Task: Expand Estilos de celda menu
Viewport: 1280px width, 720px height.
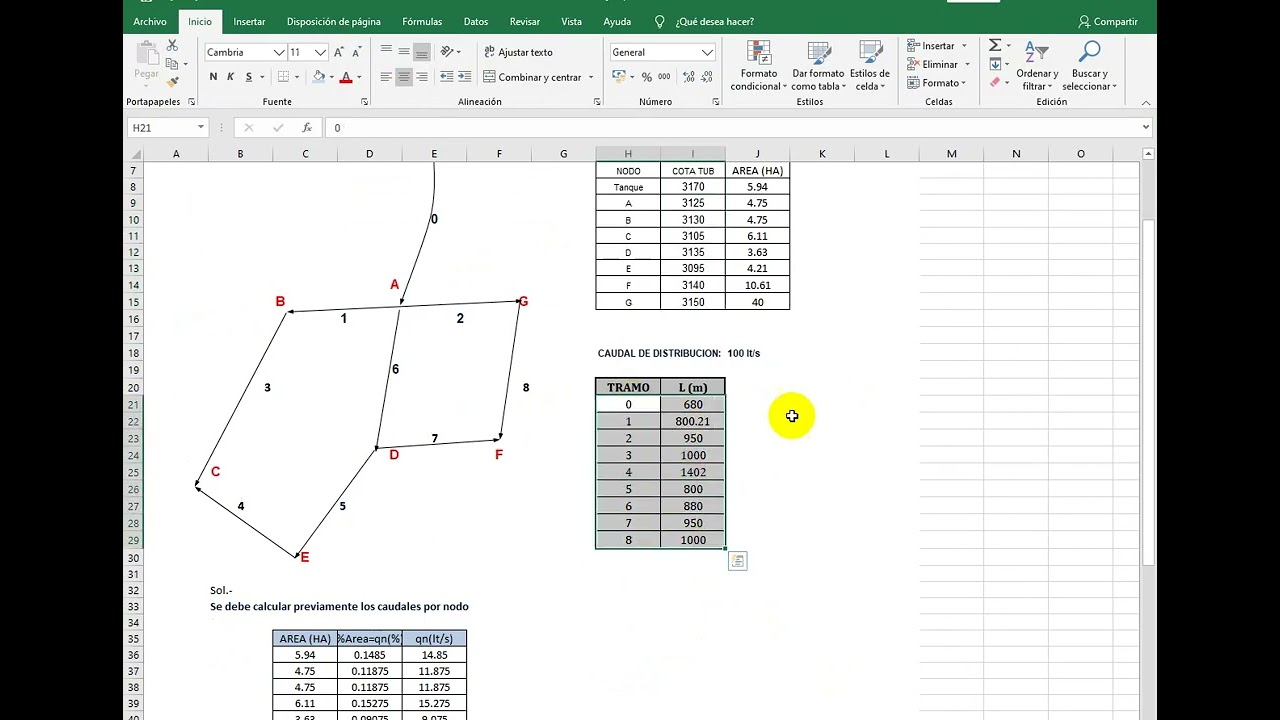Action: (870, 65)
